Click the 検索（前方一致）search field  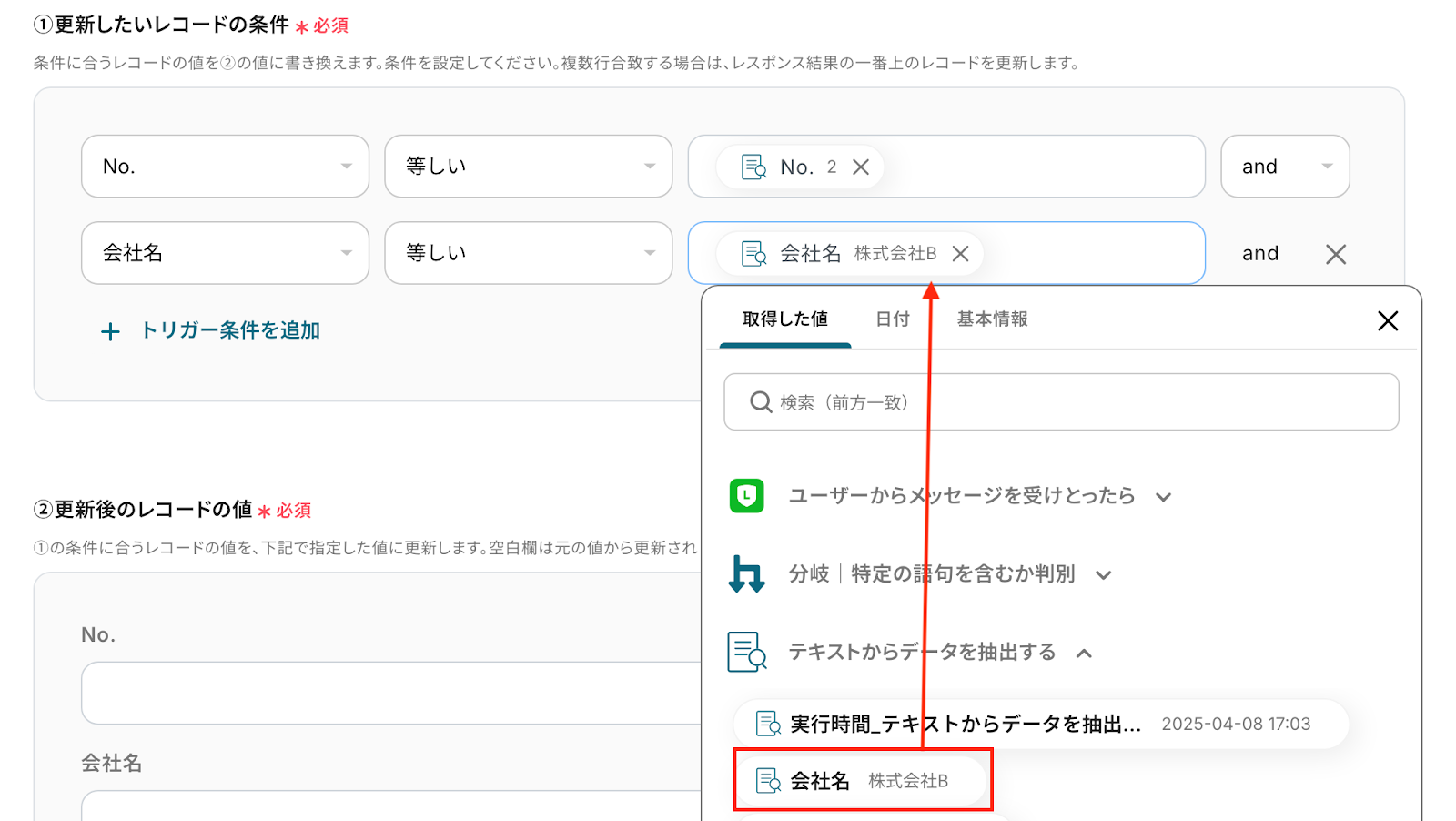(1061, 402)
